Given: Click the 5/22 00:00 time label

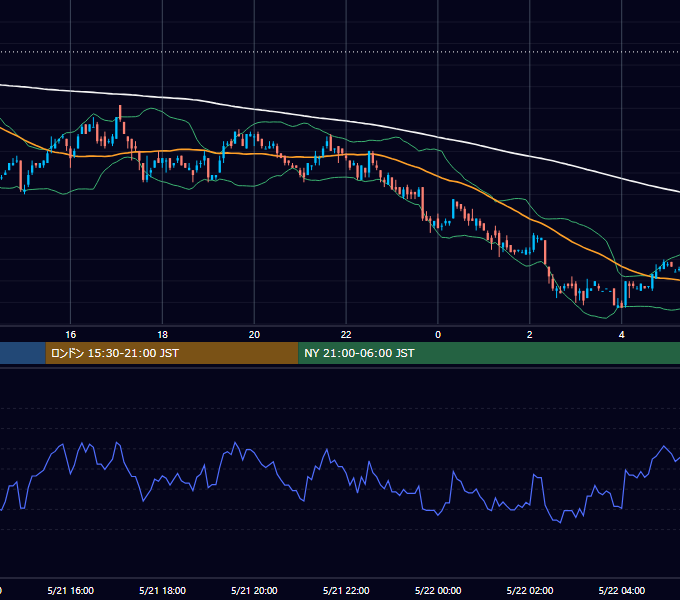Looking at the screenshot, I should click(438, 590).
